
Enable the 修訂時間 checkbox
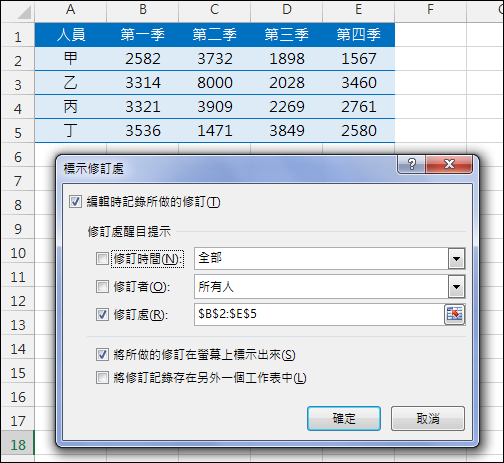click(102, 258)
